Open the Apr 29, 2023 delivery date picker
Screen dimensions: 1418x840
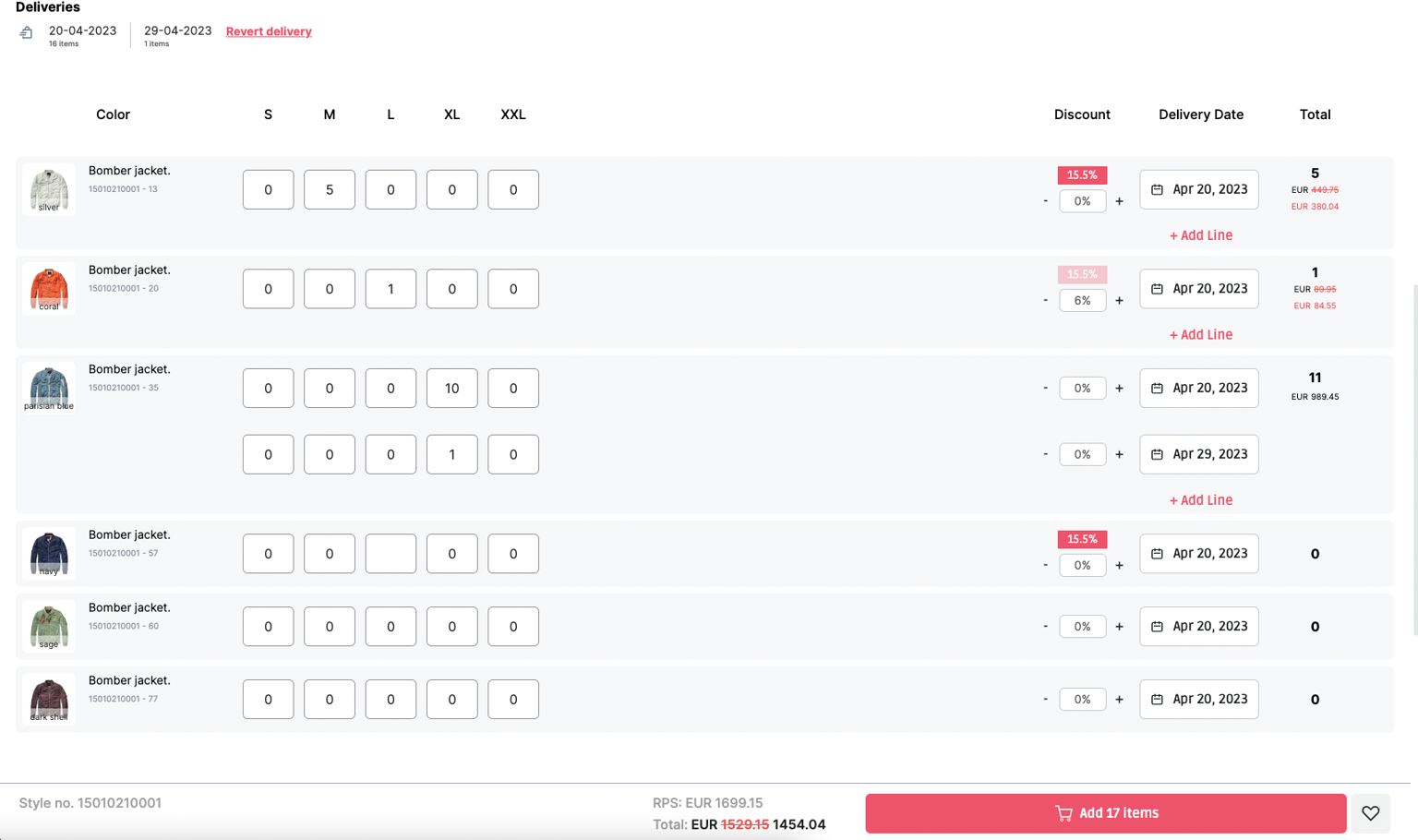pos(1198,454)
